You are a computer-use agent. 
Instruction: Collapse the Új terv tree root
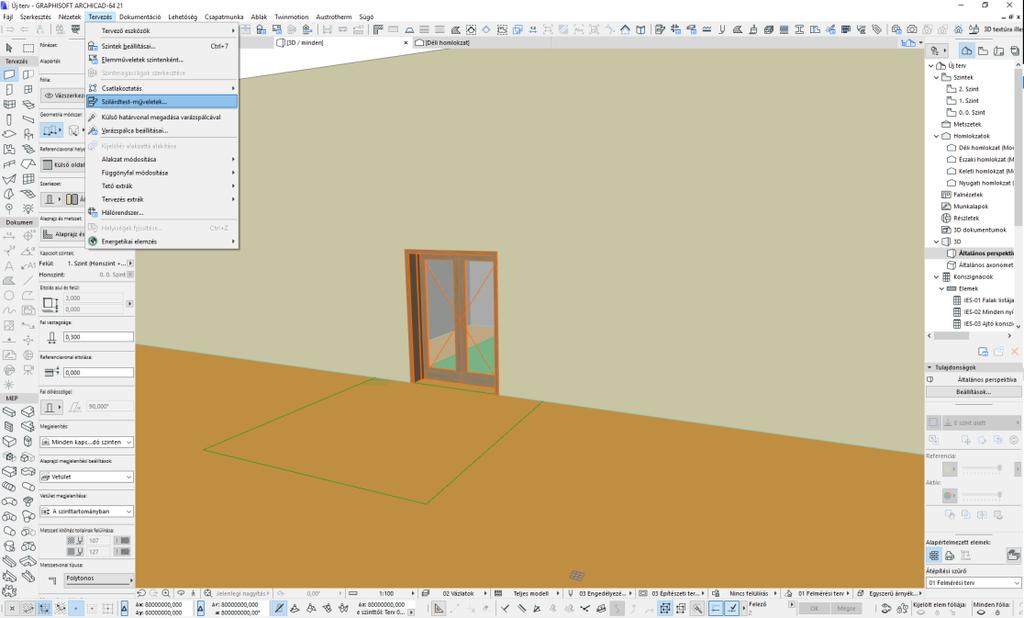tap(931, 66)
